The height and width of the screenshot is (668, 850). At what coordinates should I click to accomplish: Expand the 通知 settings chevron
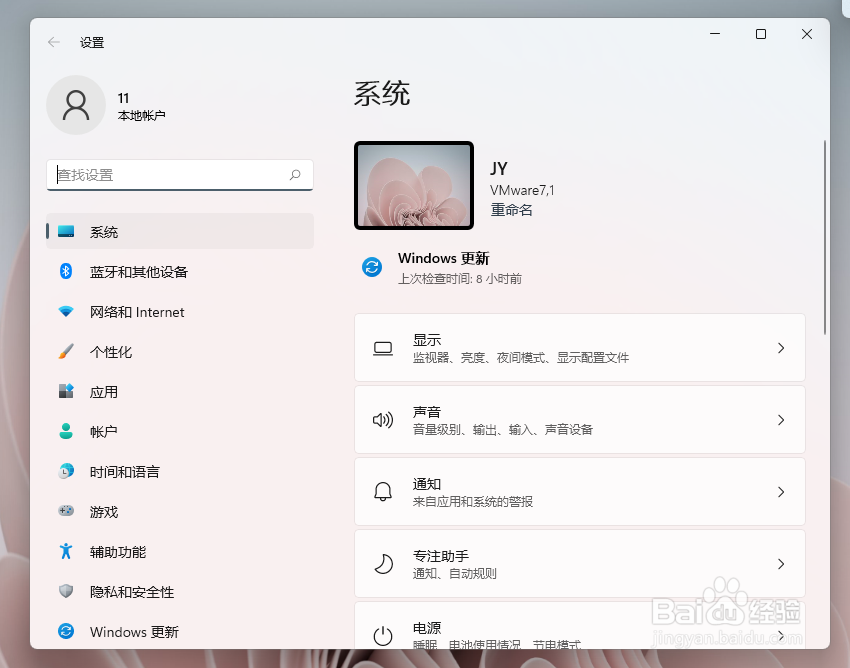point(781,492)
